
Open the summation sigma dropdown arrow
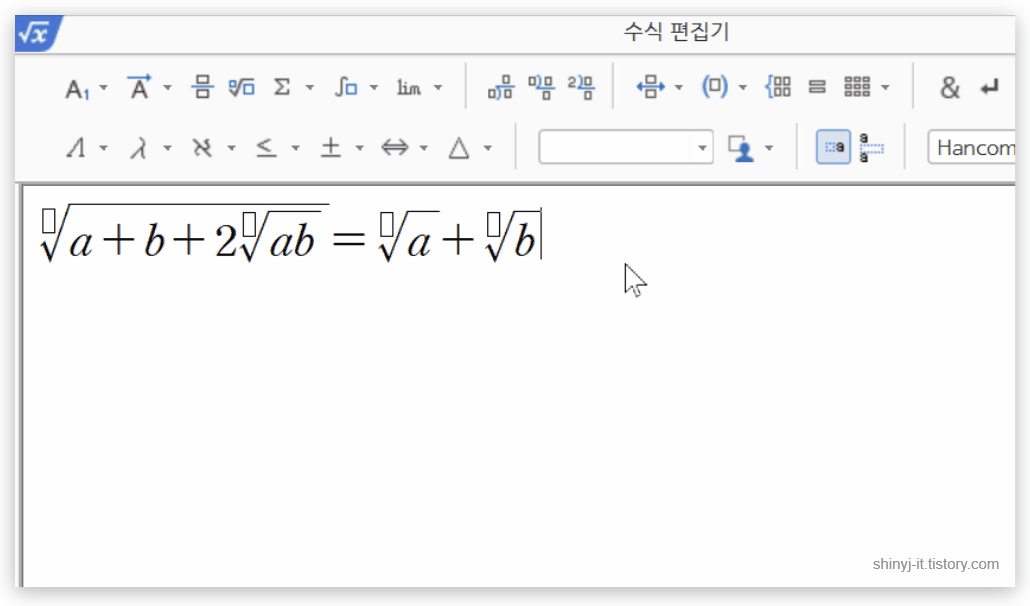click(310, 87)
